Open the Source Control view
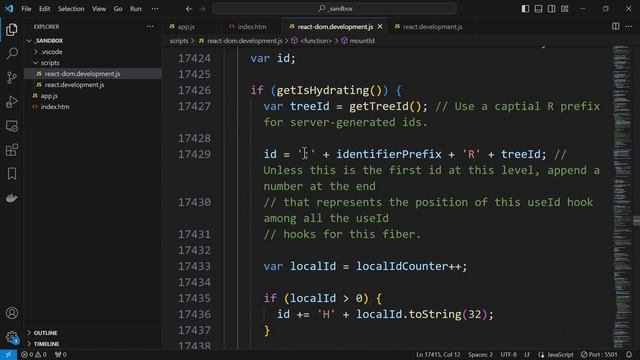Viewport: 640px width, 360px height. (12, 78)
